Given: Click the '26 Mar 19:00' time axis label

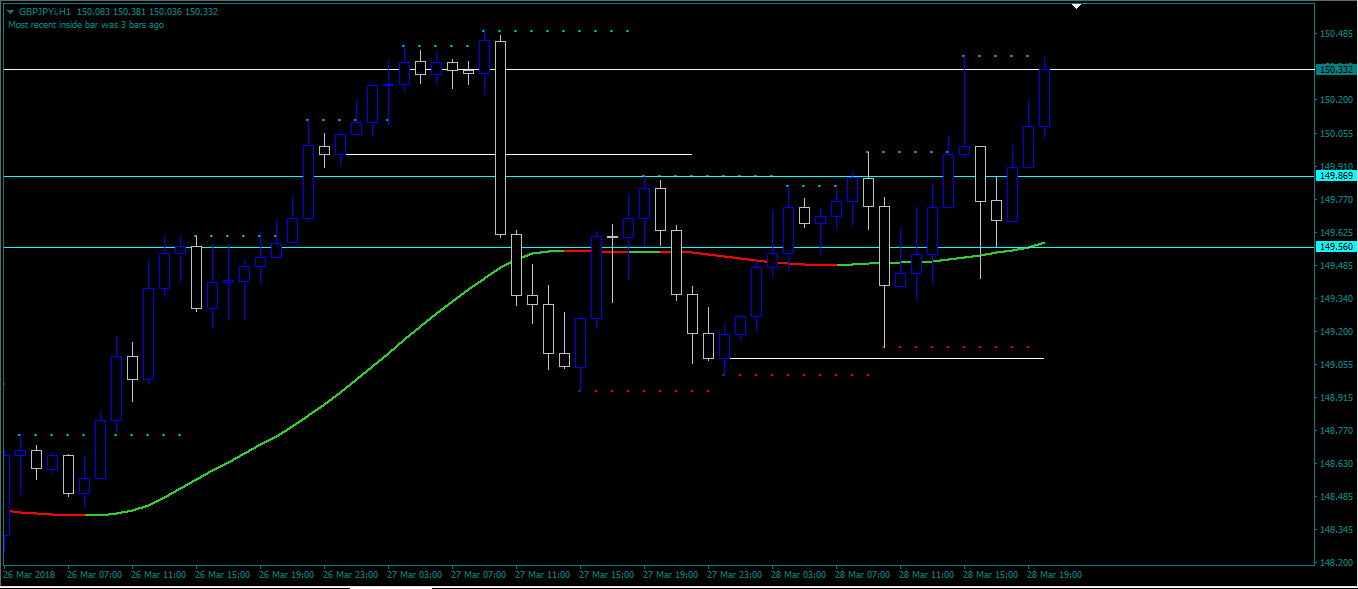Looking at the screenshot, I should coord(287,575).
